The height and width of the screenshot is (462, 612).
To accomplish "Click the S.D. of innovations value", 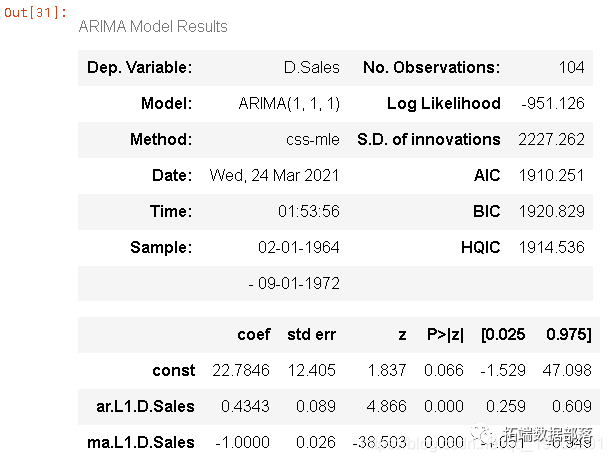I will 552,140.
